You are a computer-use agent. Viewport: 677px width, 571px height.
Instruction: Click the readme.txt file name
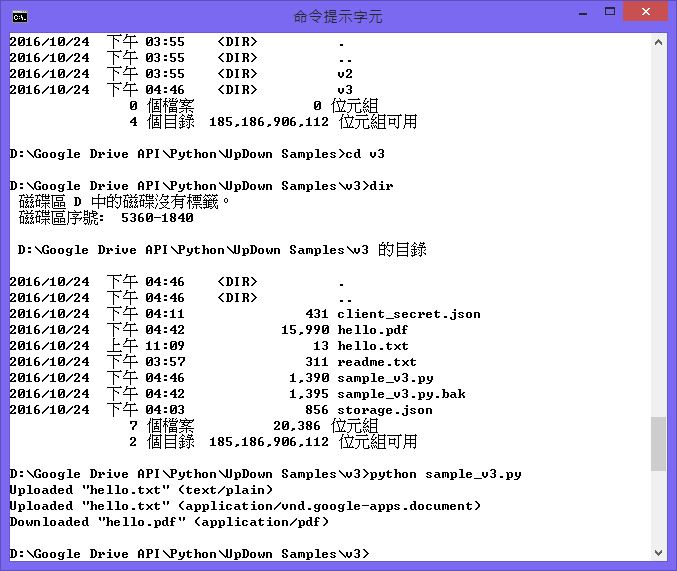pos(376,362)
